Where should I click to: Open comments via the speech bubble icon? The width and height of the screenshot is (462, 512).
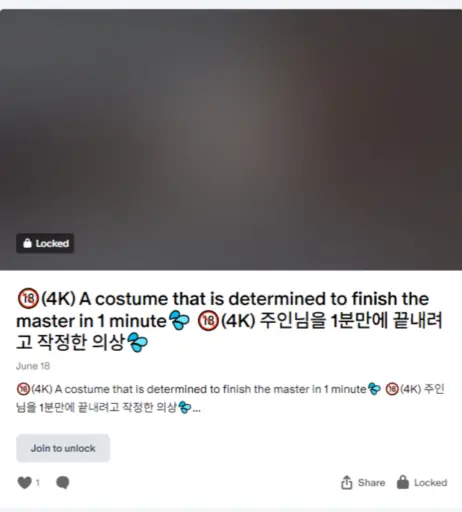(63, 482)
